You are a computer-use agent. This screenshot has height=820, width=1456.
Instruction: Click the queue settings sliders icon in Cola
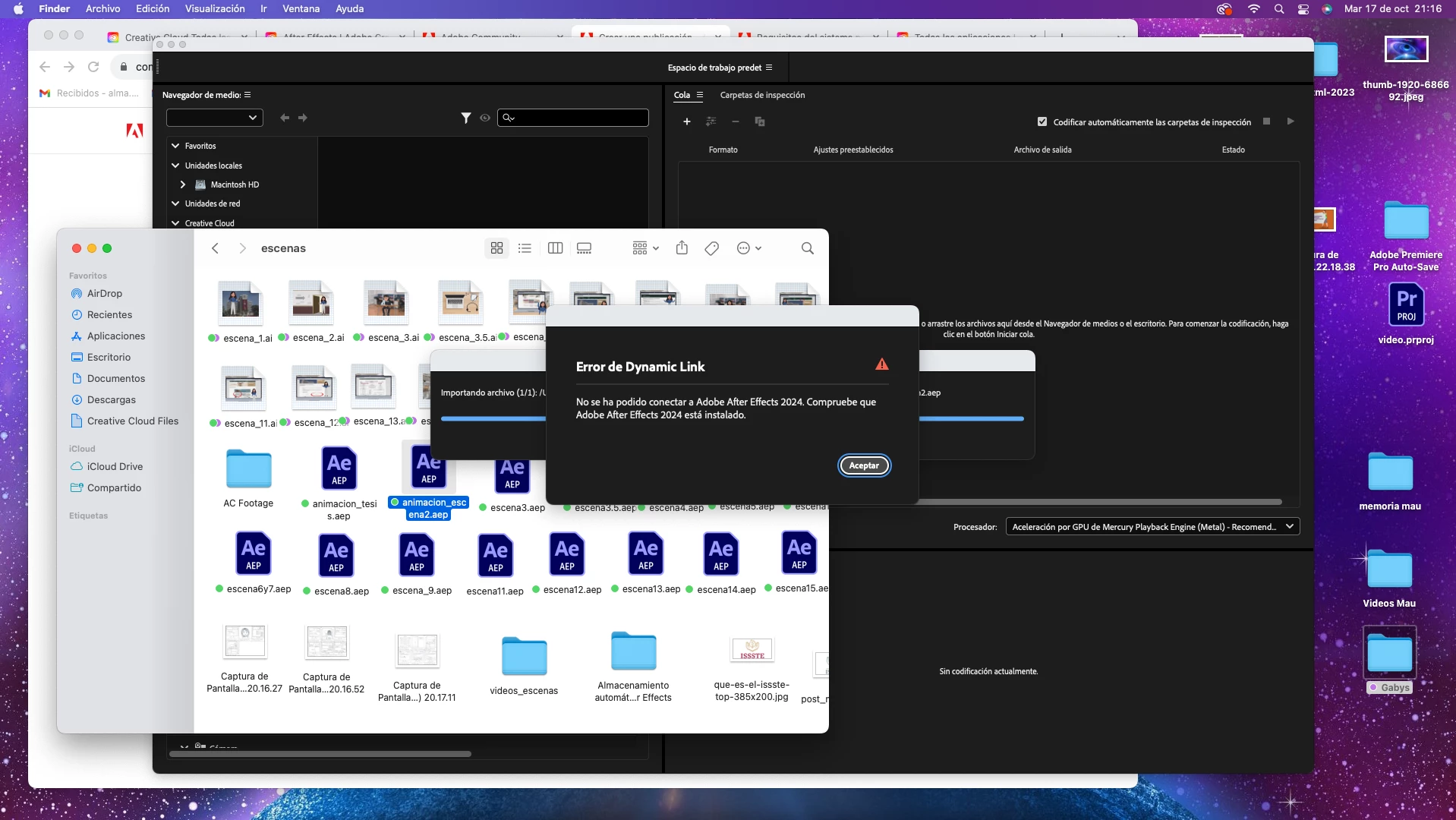click(x=711, y=121)
